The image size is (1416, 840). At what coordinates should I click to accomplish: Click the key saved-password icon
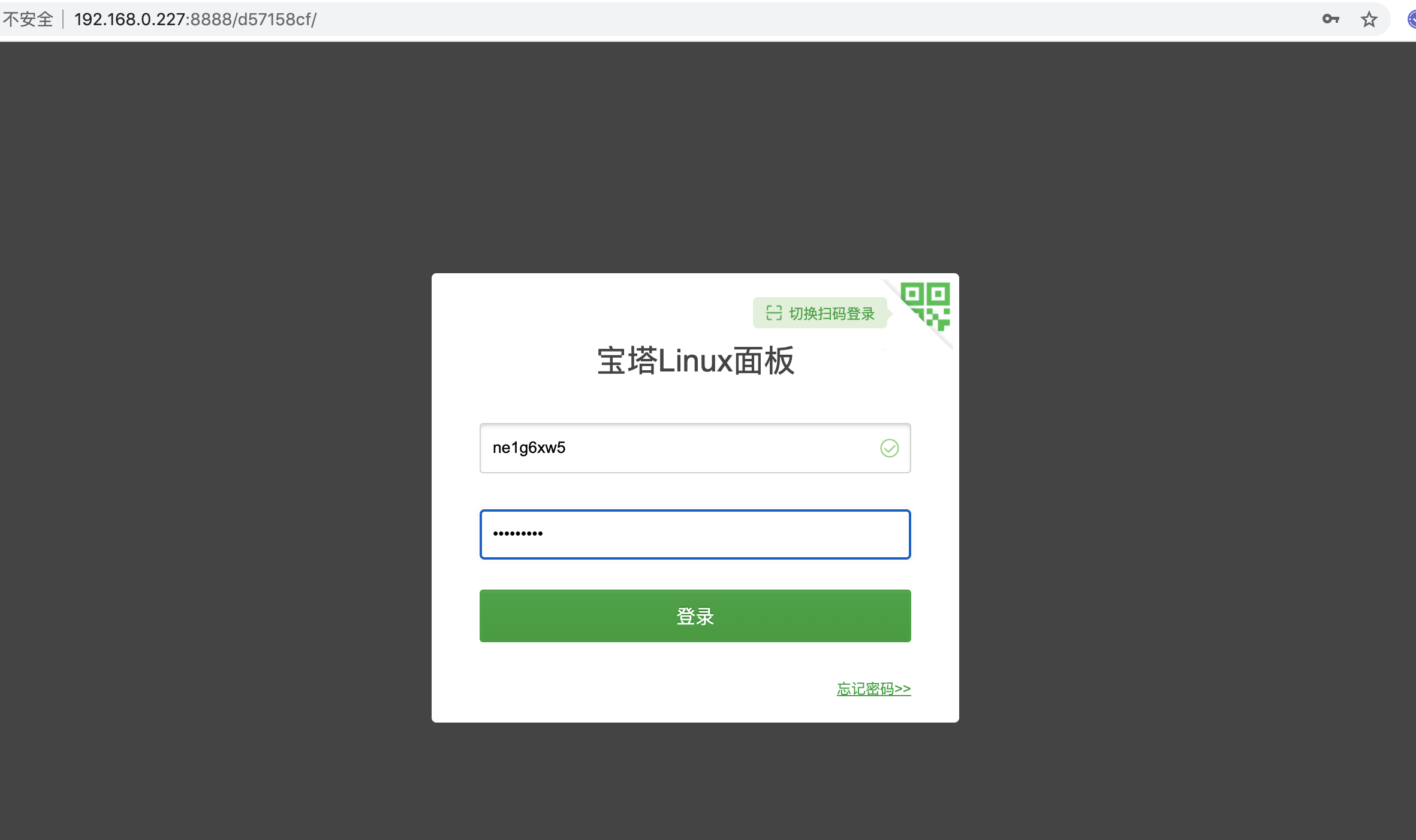click(1330, 19)
